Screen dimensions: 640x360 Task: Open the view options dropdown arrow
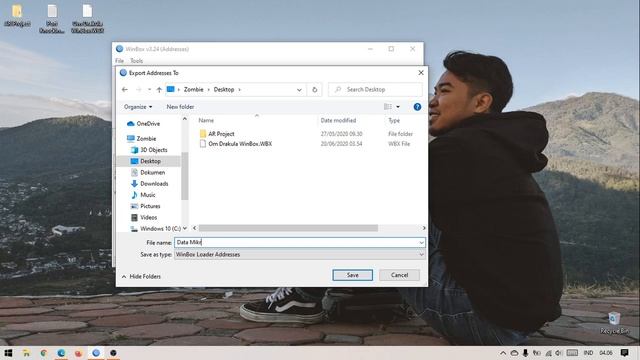tap(398, 107)
